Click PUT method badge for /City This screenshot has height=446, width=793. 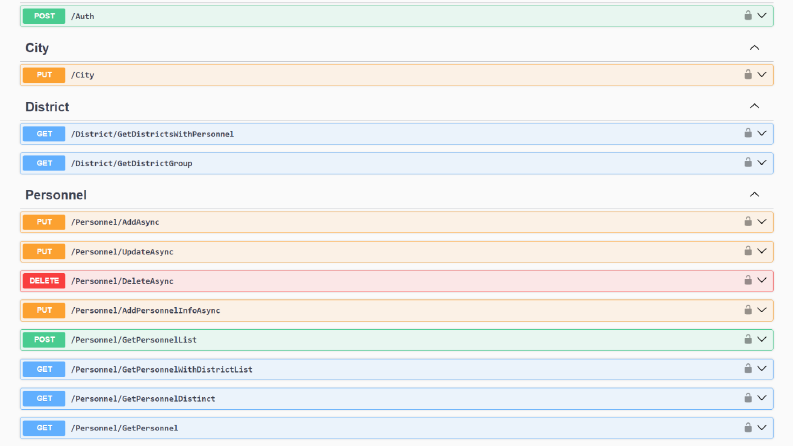pos(44,75)
